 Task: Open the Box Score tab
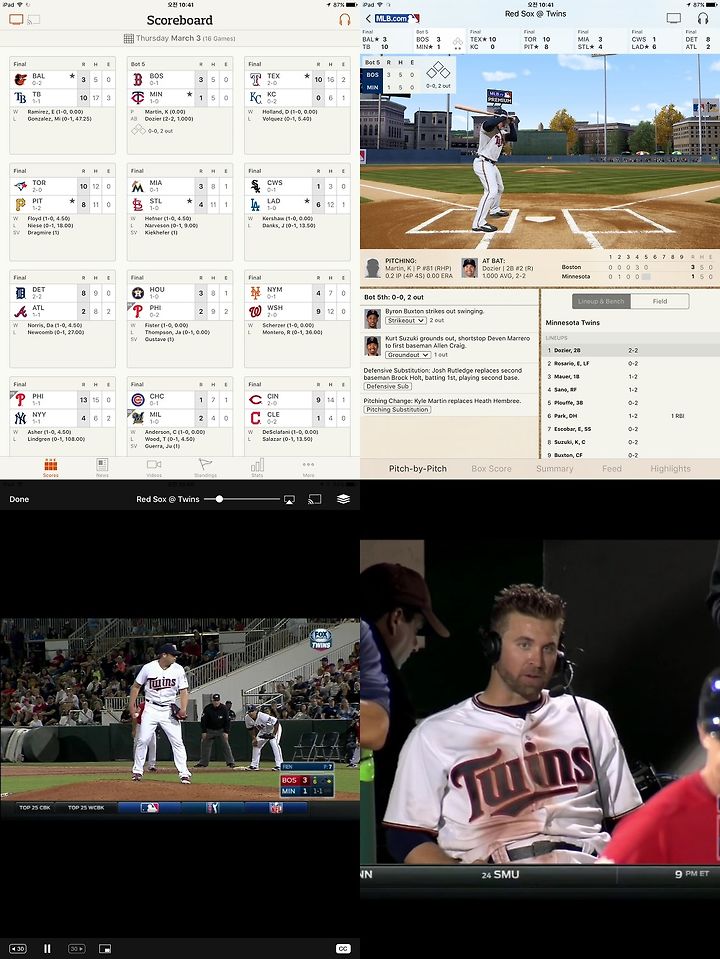(491, 468)
